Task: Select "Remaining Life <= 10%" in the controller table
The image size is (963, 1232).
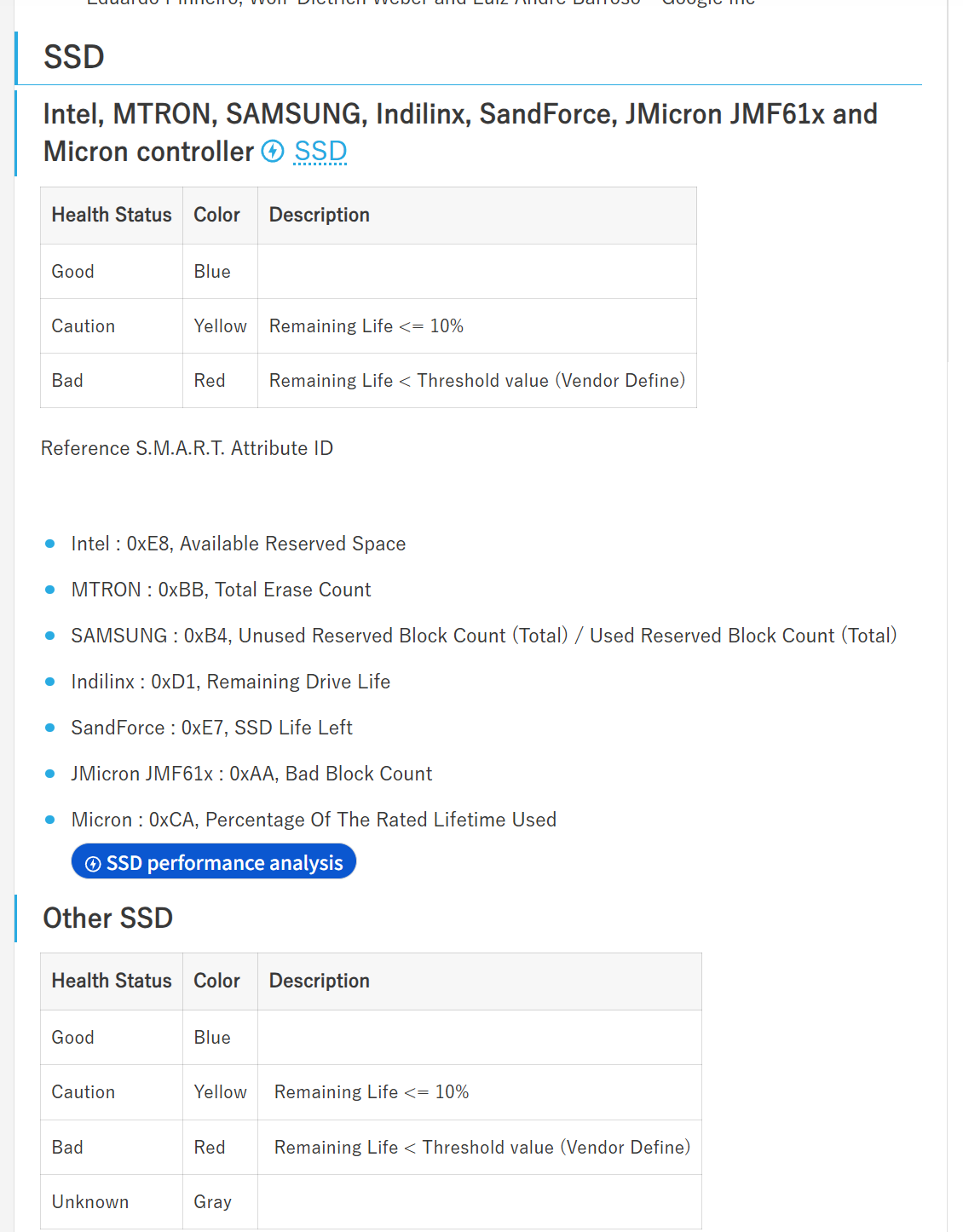Action: [477, 326]
